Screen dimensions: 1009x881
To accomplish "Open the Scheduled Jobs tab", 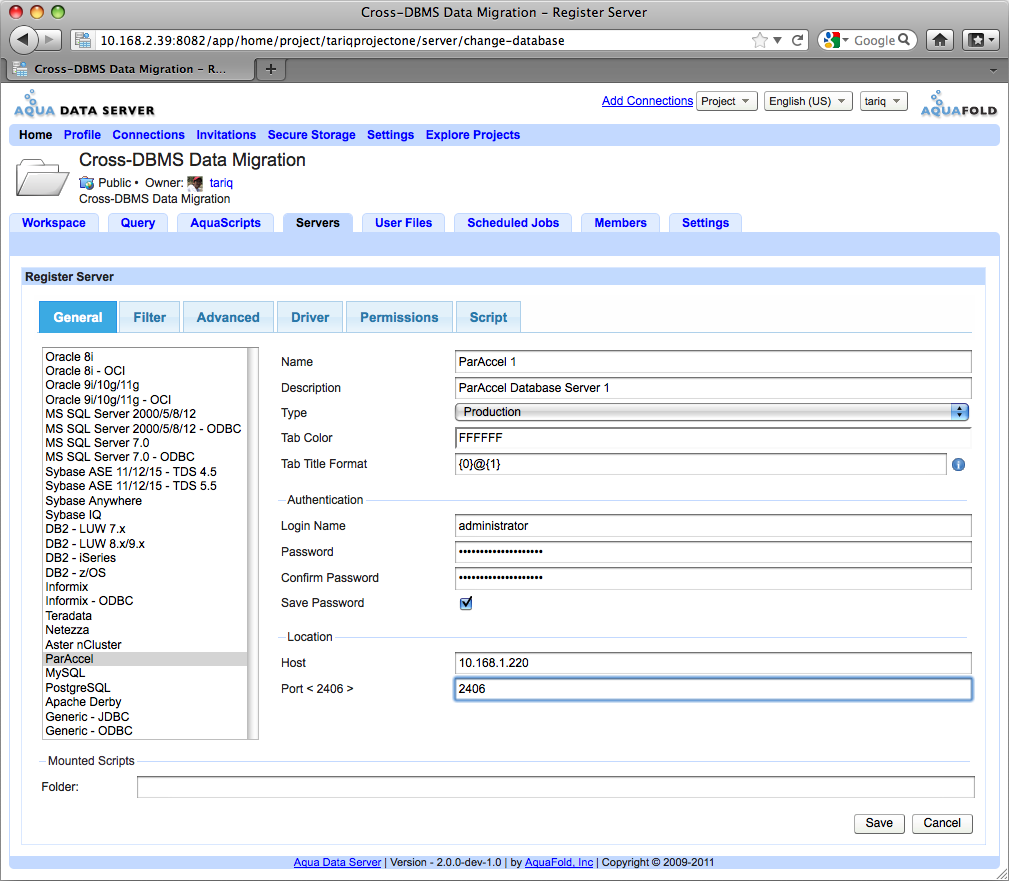I will [513, 223].
